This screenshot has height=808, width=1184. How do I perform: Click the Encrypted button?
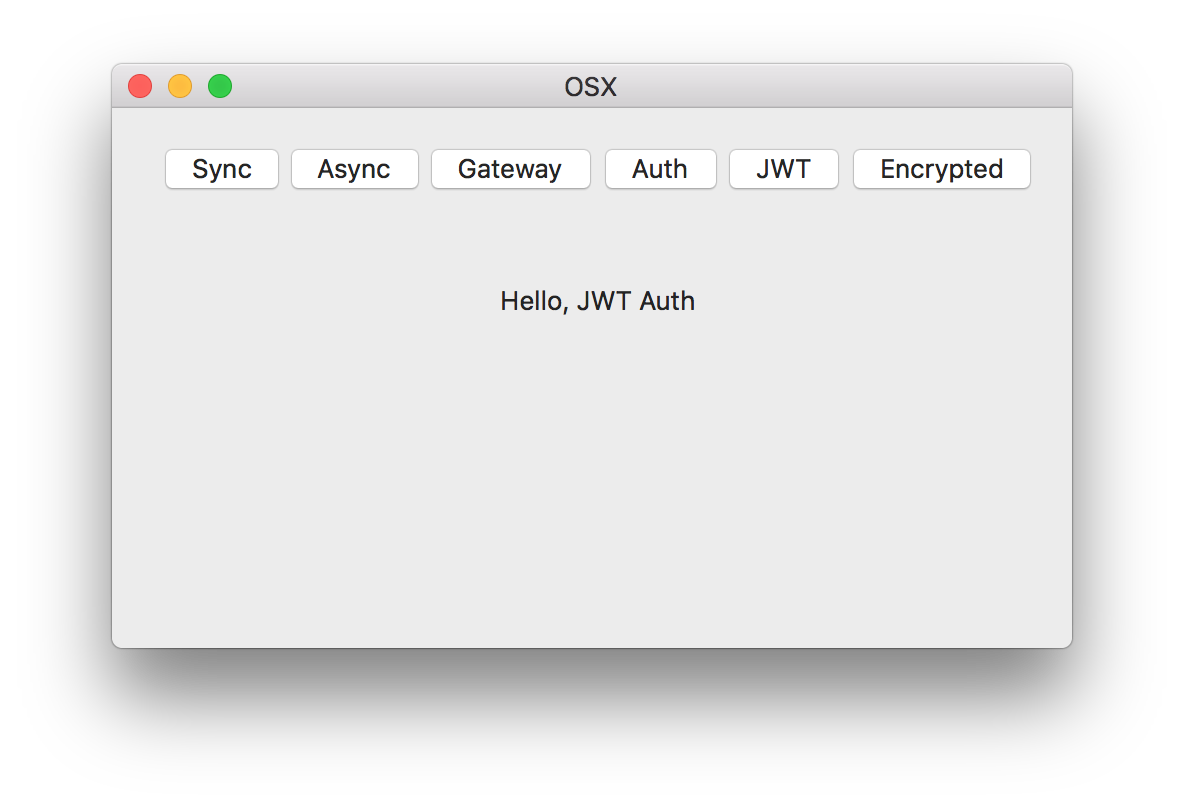point(941,169)
